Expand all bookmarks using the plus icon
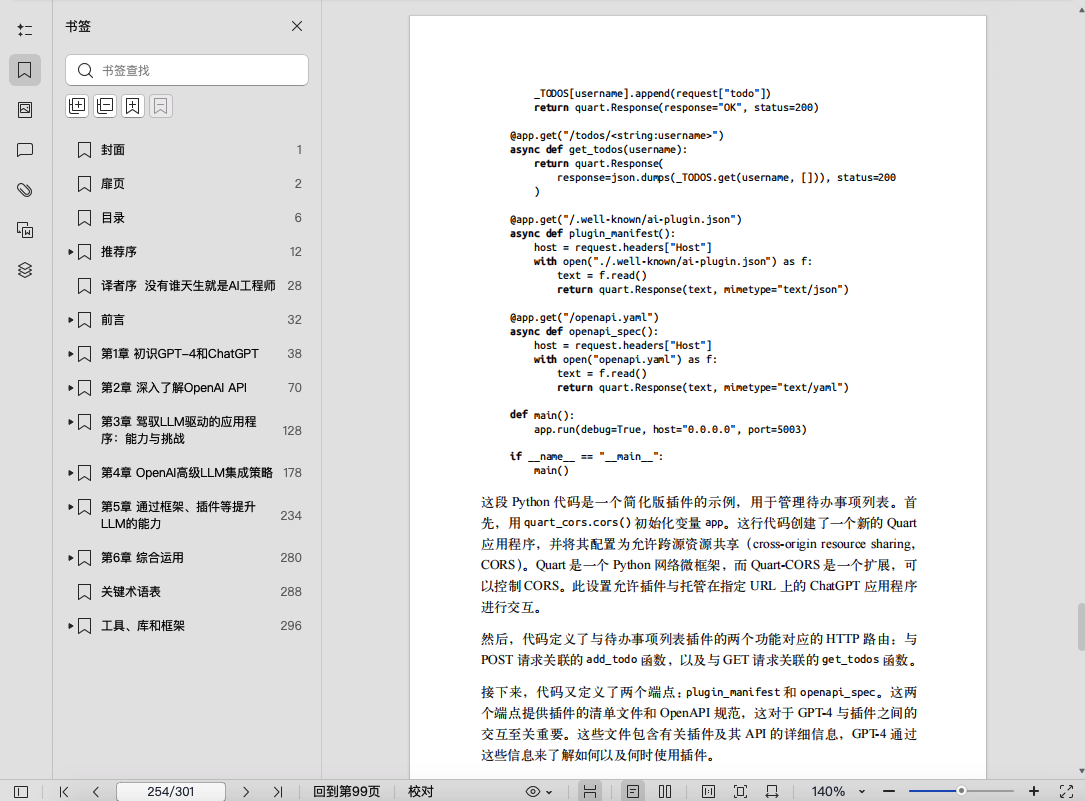This screenshot has width=1085, height=801. click(x=77, y=106)
